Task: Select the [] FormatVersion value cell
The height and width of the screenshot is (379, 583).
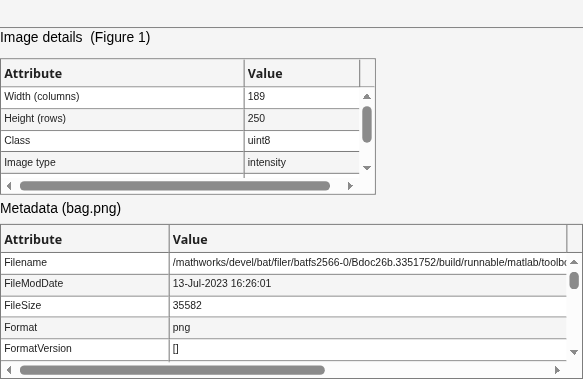Action: (x=368, y=349)
